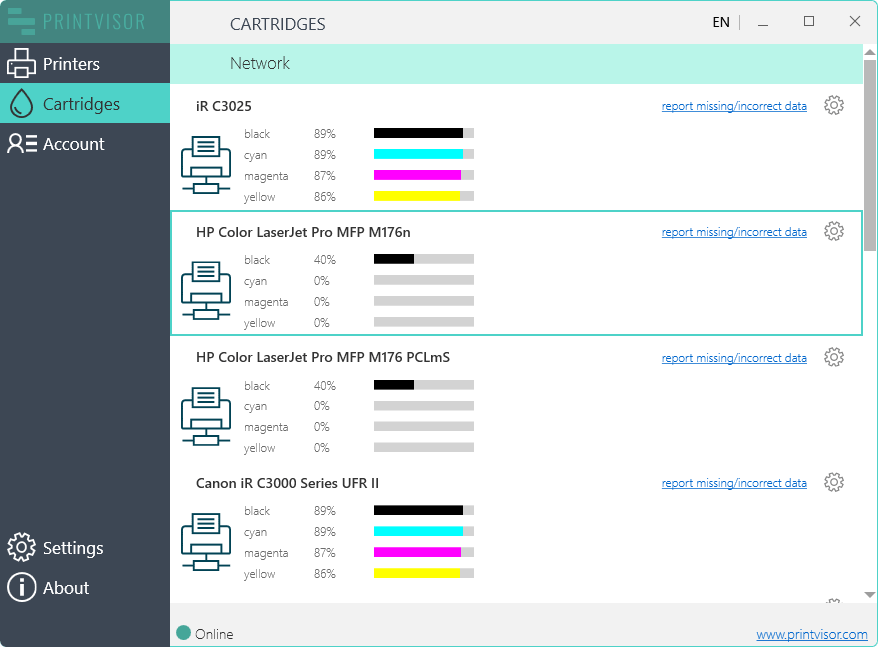878x647 pixels.
Task: Click the black ink level bar for M176n
Action: point(423,258)
